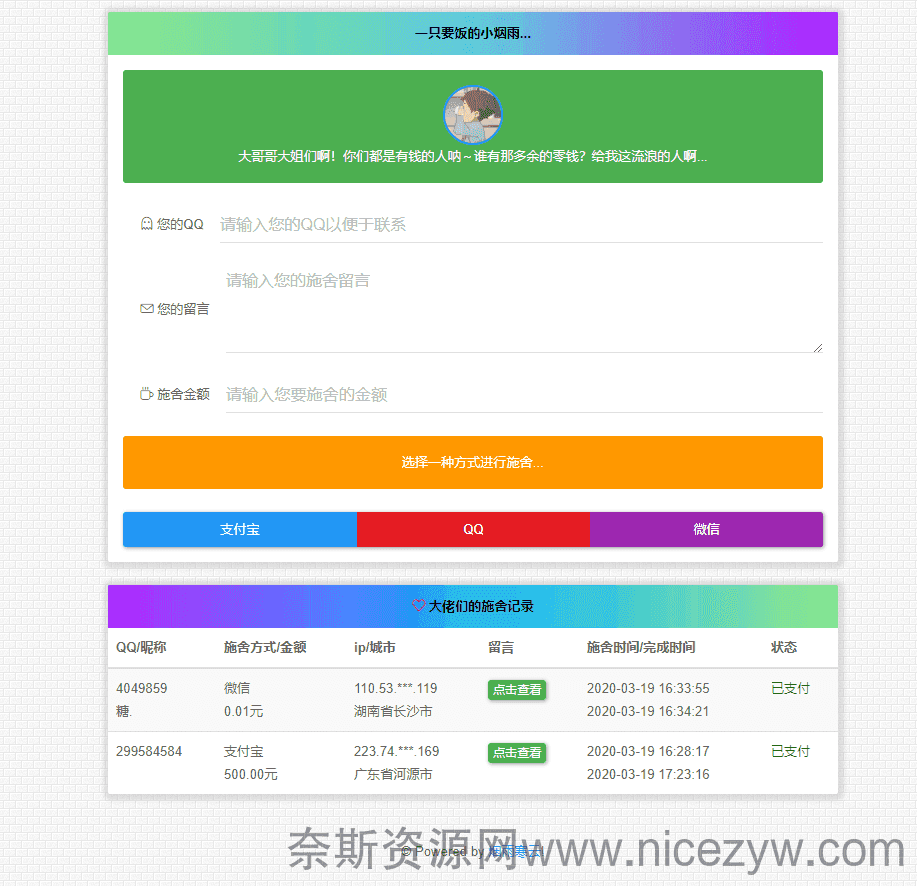Click the QQ ghost icon beside 您的QQ
Viewport: 917px width, 886px height.
click(x=147, y=223)
